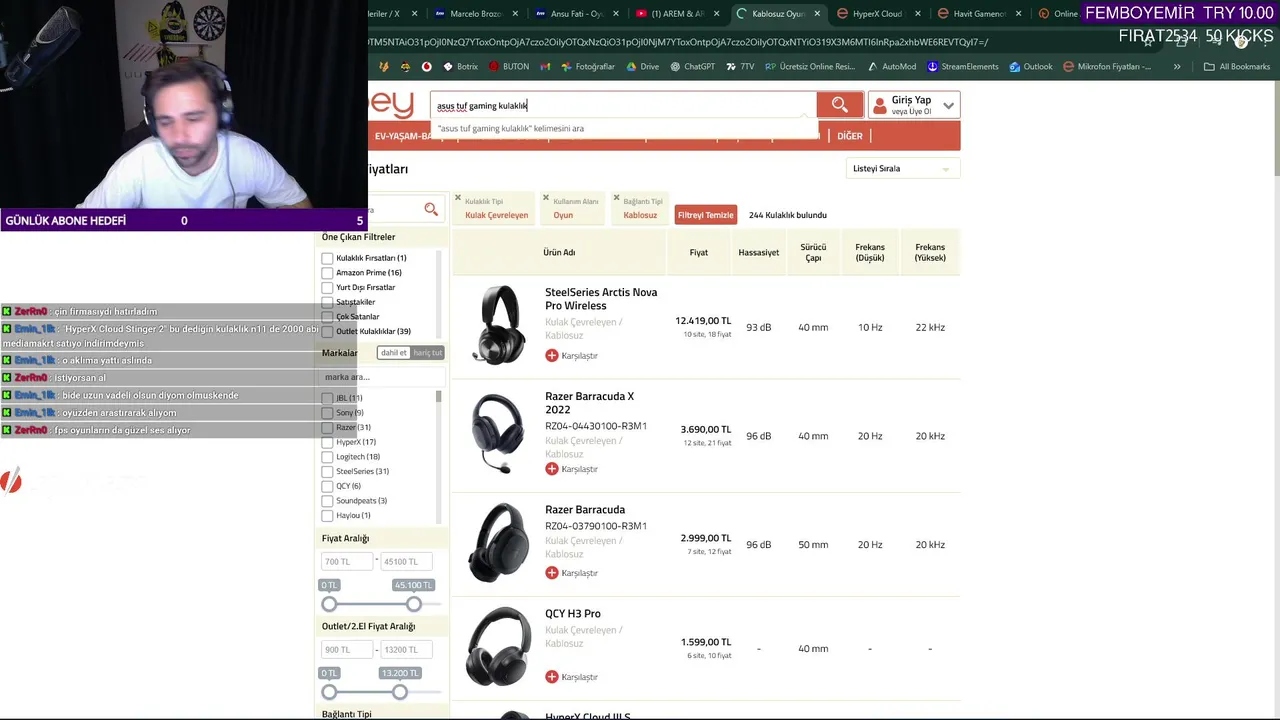
Task: Open the Listeyi Sırala sort dropdown
Action: coord(903,169)
